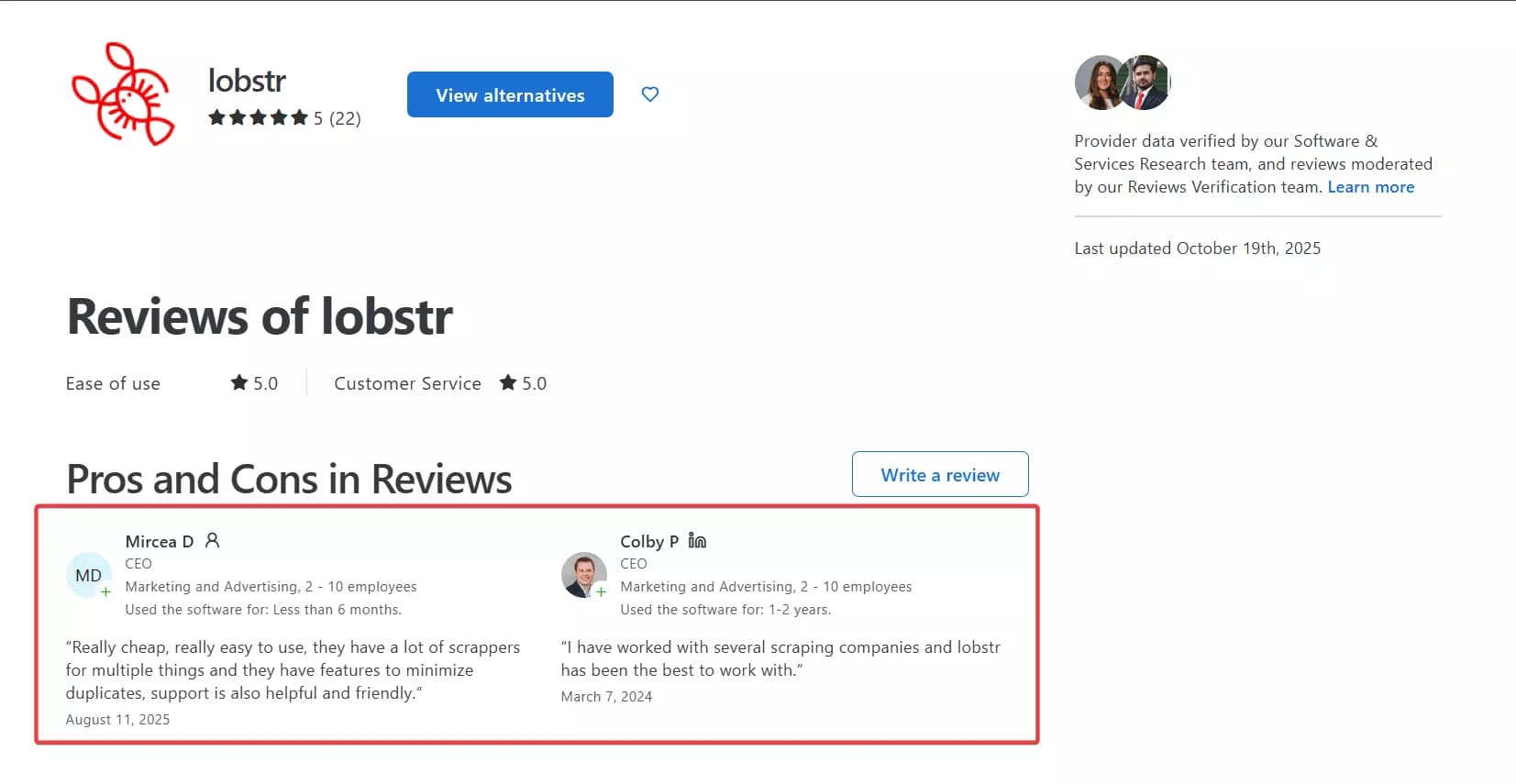Click the Ease of use label
1516x784 pixels.
tap(113, 383)
